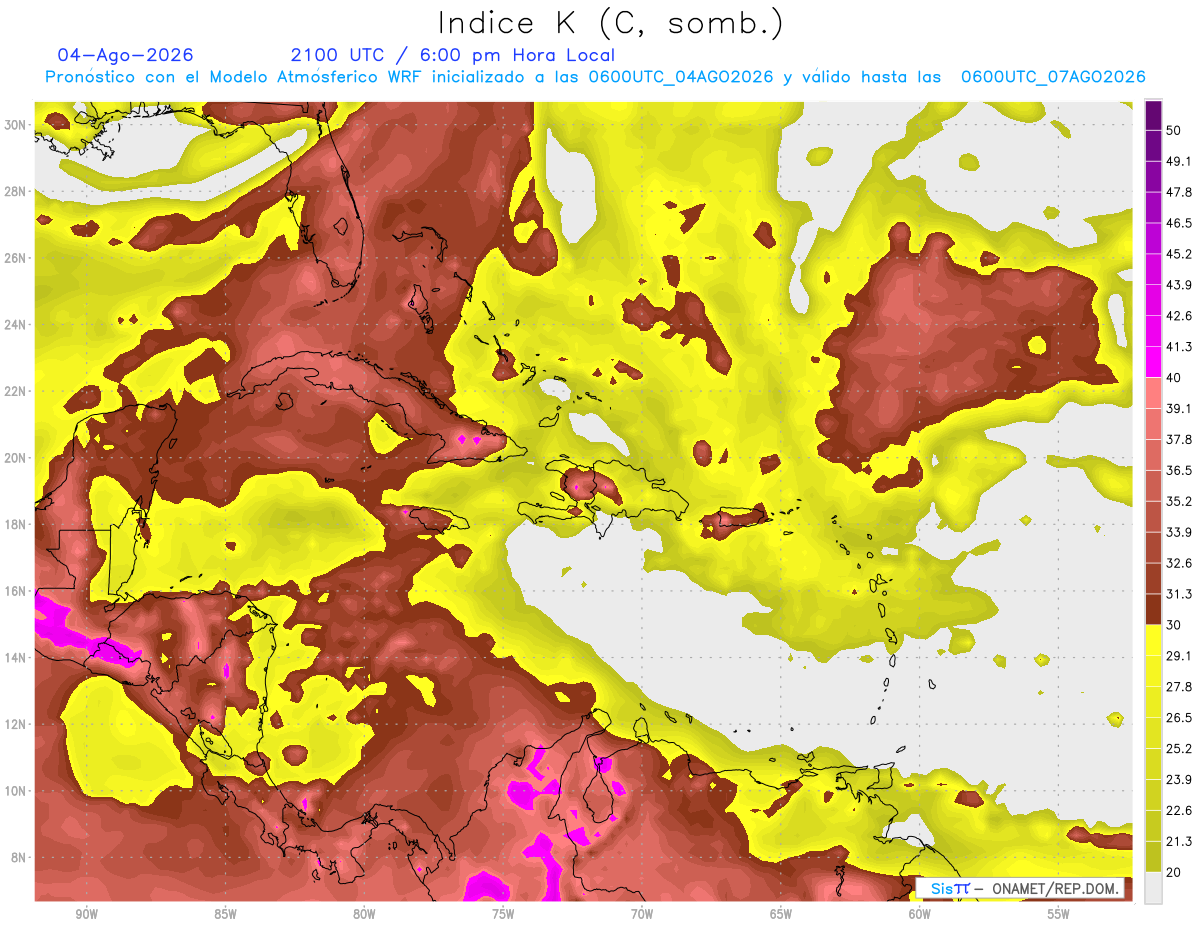
Task: Click the colorbar value 33.9
Action: pyautogui.click(x=1178, y=532)
